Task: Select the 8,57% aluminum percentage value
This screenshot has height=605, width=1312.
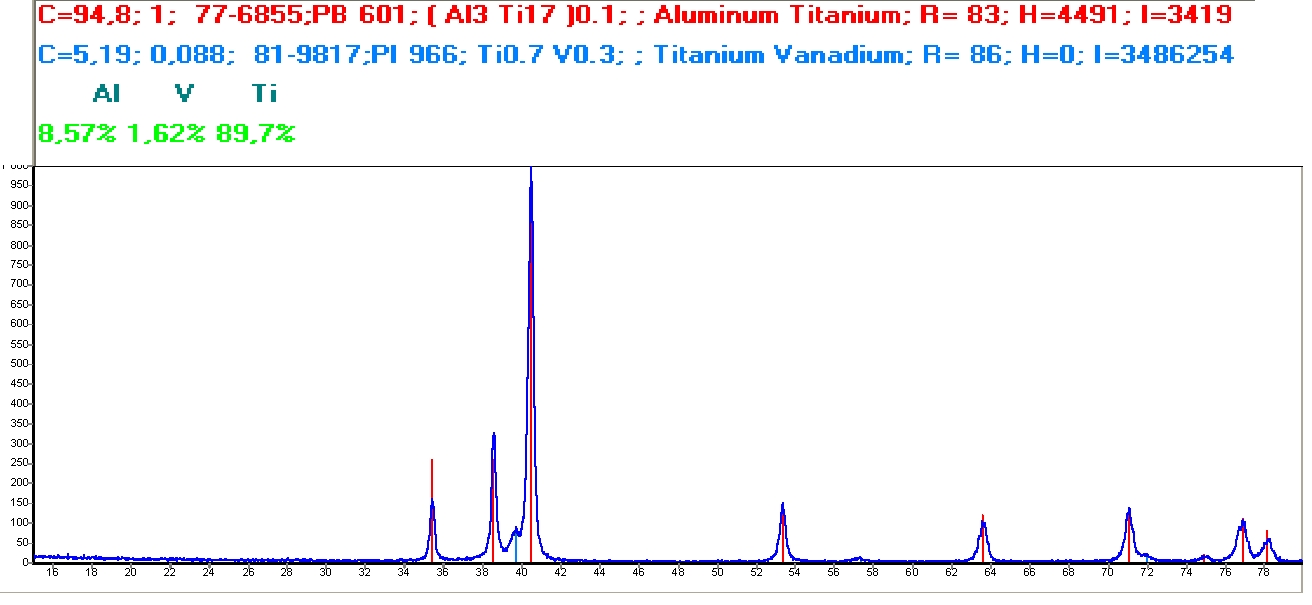Action: coord(78,133)
